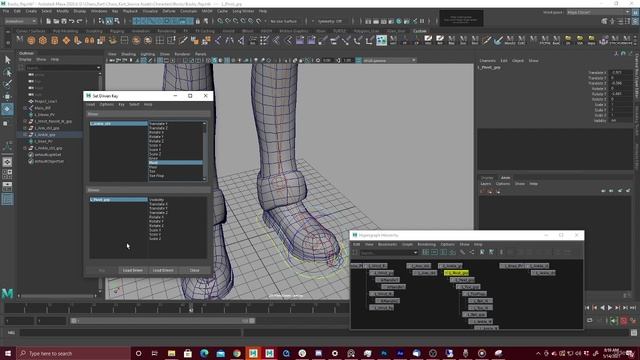Click the MEL command line field
The height and width of the screenshot is (360, 640).
(131, 333)
